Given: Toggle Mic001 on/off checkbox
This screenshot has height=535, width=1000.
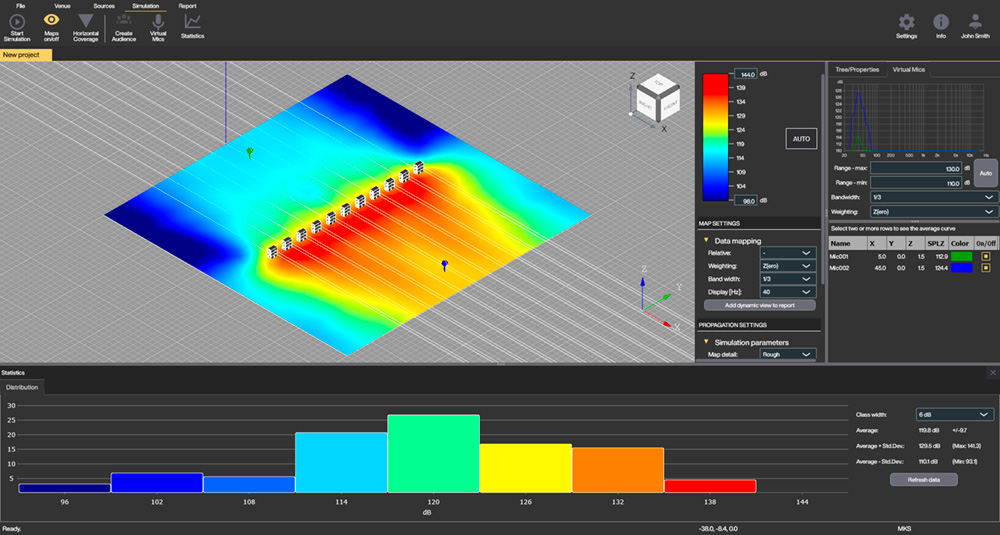Looking at the screenshot, I should pyautogui.click(x=985, y=255).
